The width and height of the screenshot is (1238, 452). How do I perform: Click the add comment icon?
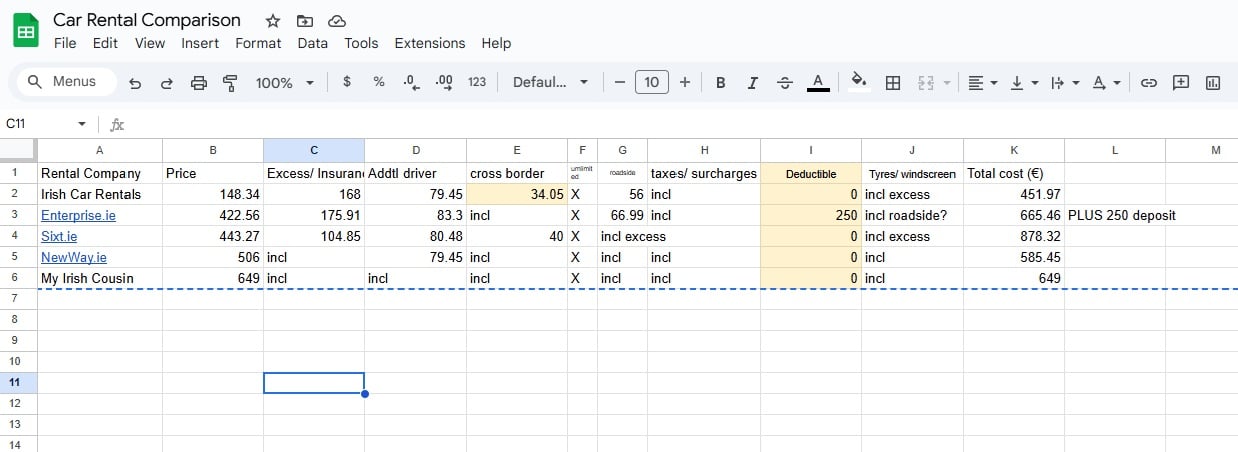pos(1181,83)
